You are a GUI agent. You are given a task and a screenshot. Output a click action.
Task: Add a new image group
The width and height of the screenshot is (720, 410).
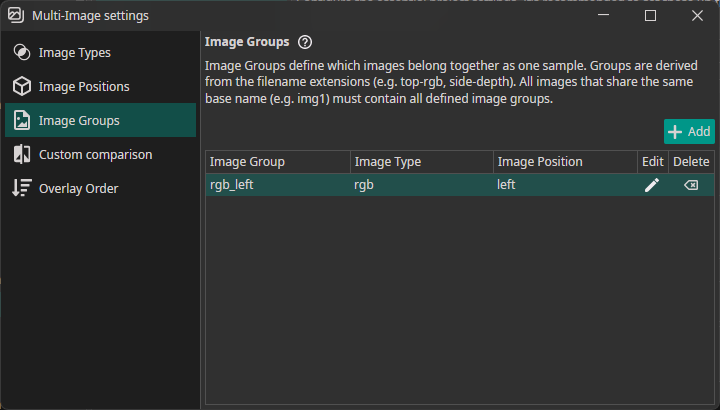click(x=689, y=132)
